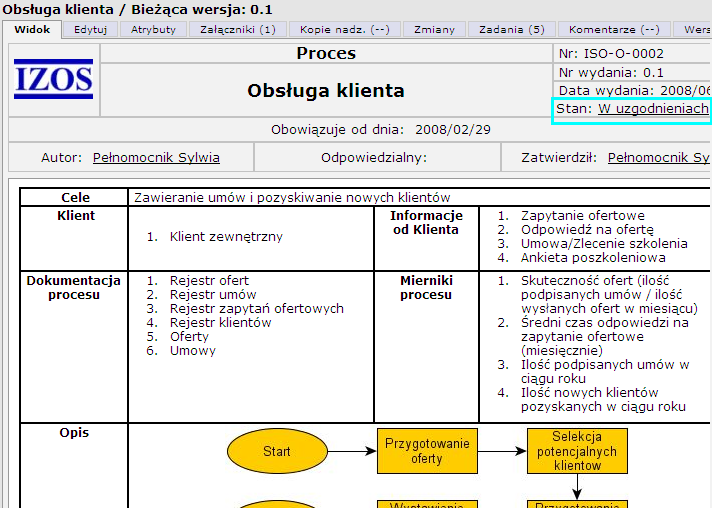Click the Odpowiedzialny: label
712x508 pixels.
pyautogui.click(x=374, y=158)
